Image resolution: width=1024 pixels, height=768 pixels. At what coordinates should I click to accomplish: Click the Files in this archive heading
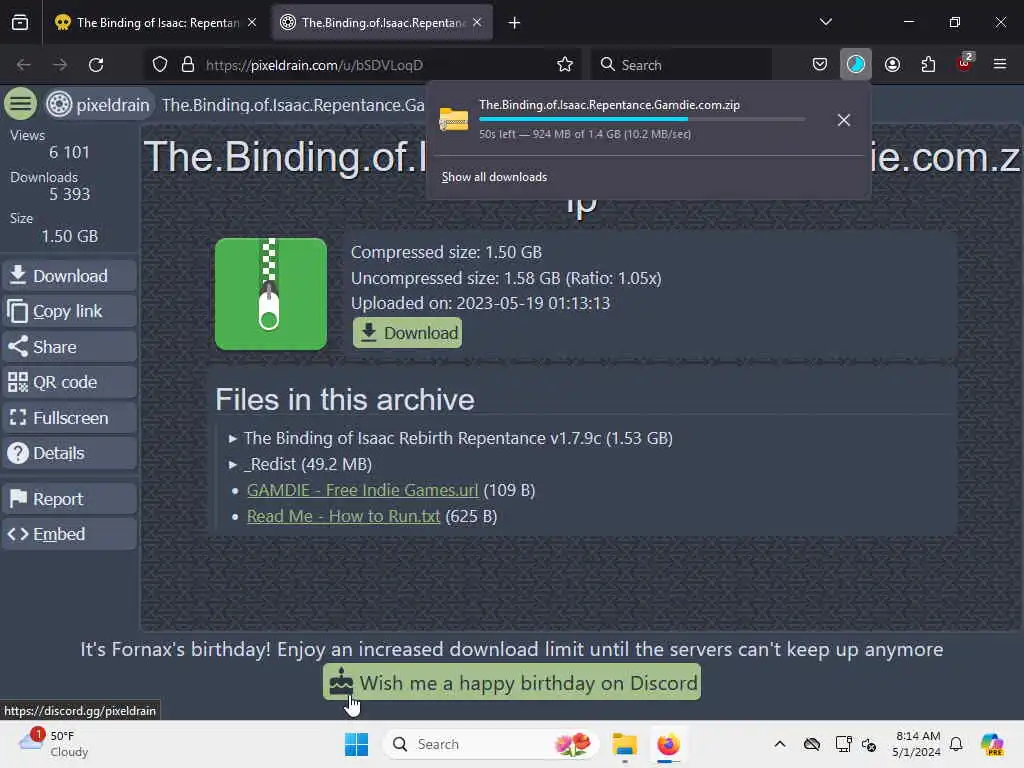(x=345, y=400)
